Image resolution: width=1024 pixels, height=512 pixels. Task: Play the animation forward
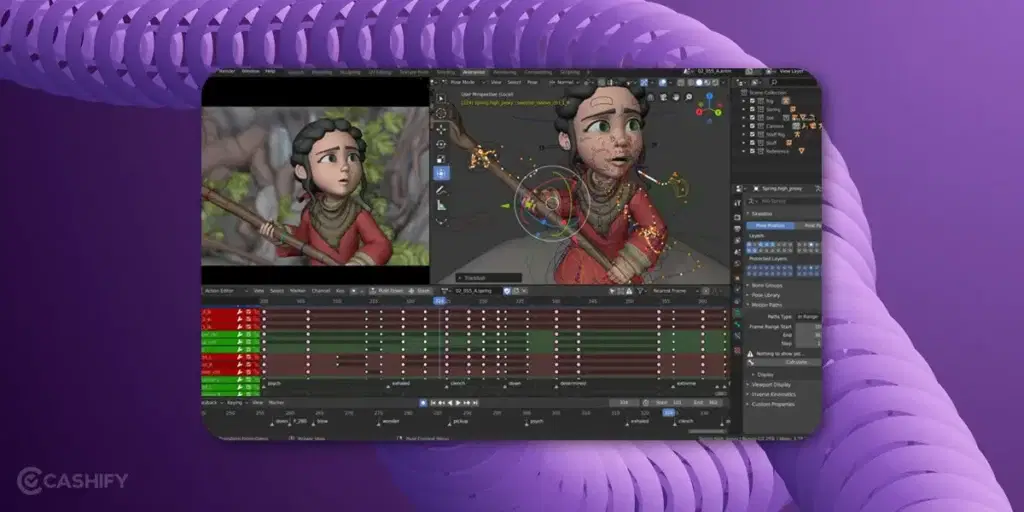pyautogui.click(x=458, y=403)
